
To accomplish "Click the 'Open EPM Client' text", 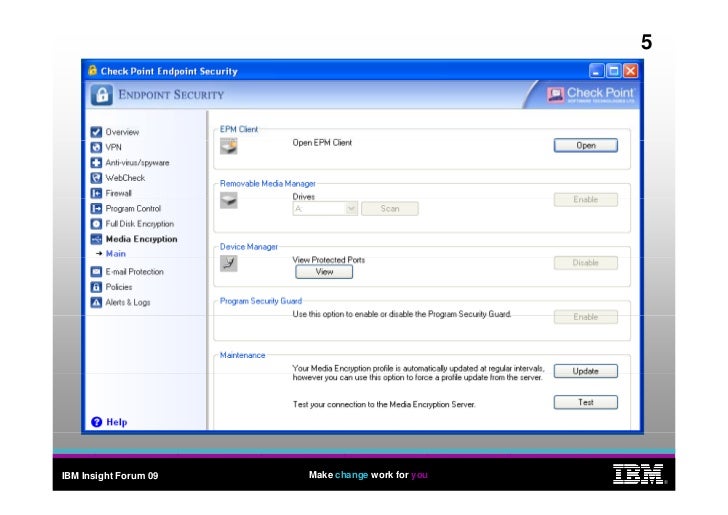I will click(322, 143).
